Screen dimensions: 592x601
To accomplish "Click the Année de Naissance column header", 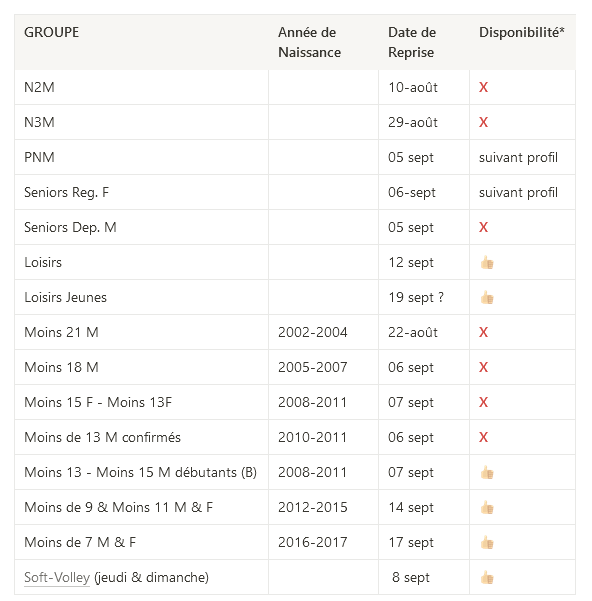I will 309,42.
